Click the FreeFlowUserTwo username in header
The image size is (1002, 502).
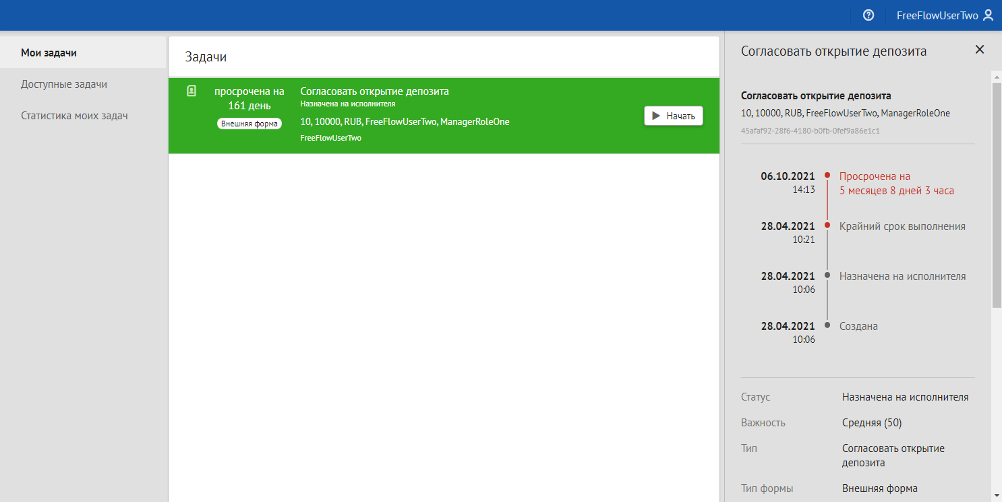click(937, 15)
